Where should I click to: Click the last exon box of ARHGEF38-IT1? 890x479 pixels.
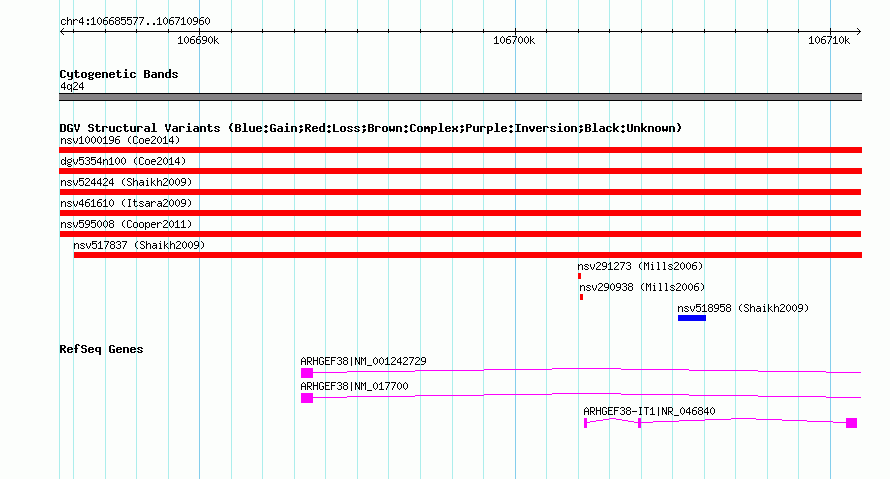click(851, 423)
